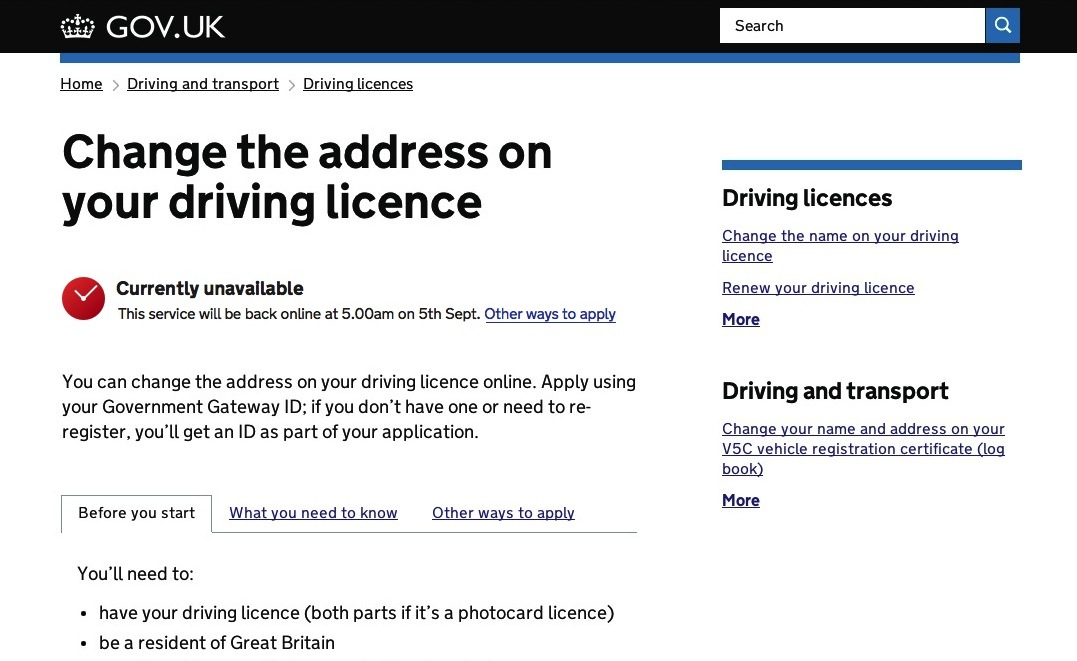Screen dimensions: 1077x661
Task: Click the magnifying glass search button
Action: click(1002, 25)
